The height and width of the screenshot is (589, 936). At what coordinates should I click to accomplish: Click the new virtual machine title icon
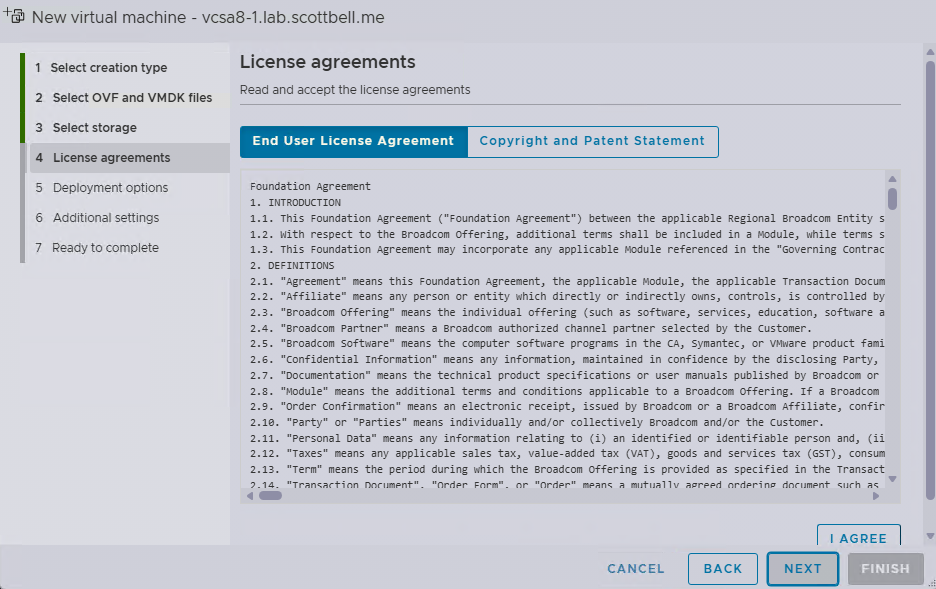pos(14,16)
